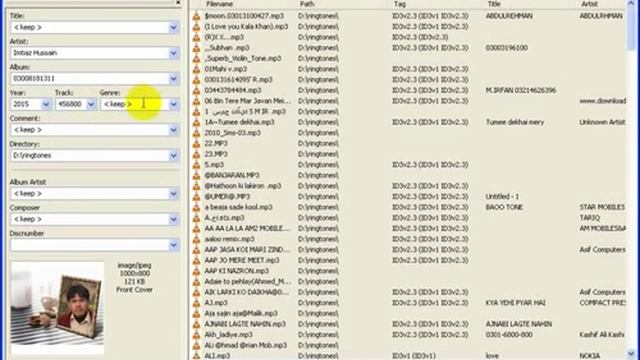Click the VLC icon for AAP KI NAZRON.mp3
The height and width of the screenshot is (360, 640).
click(196, 271)
